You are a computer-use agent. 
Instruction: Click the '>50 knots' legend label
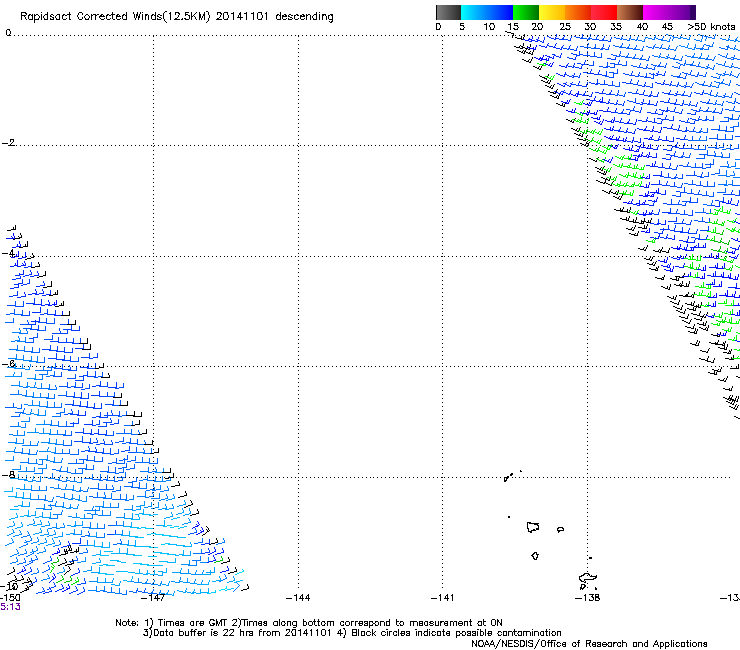click(711, 27)
